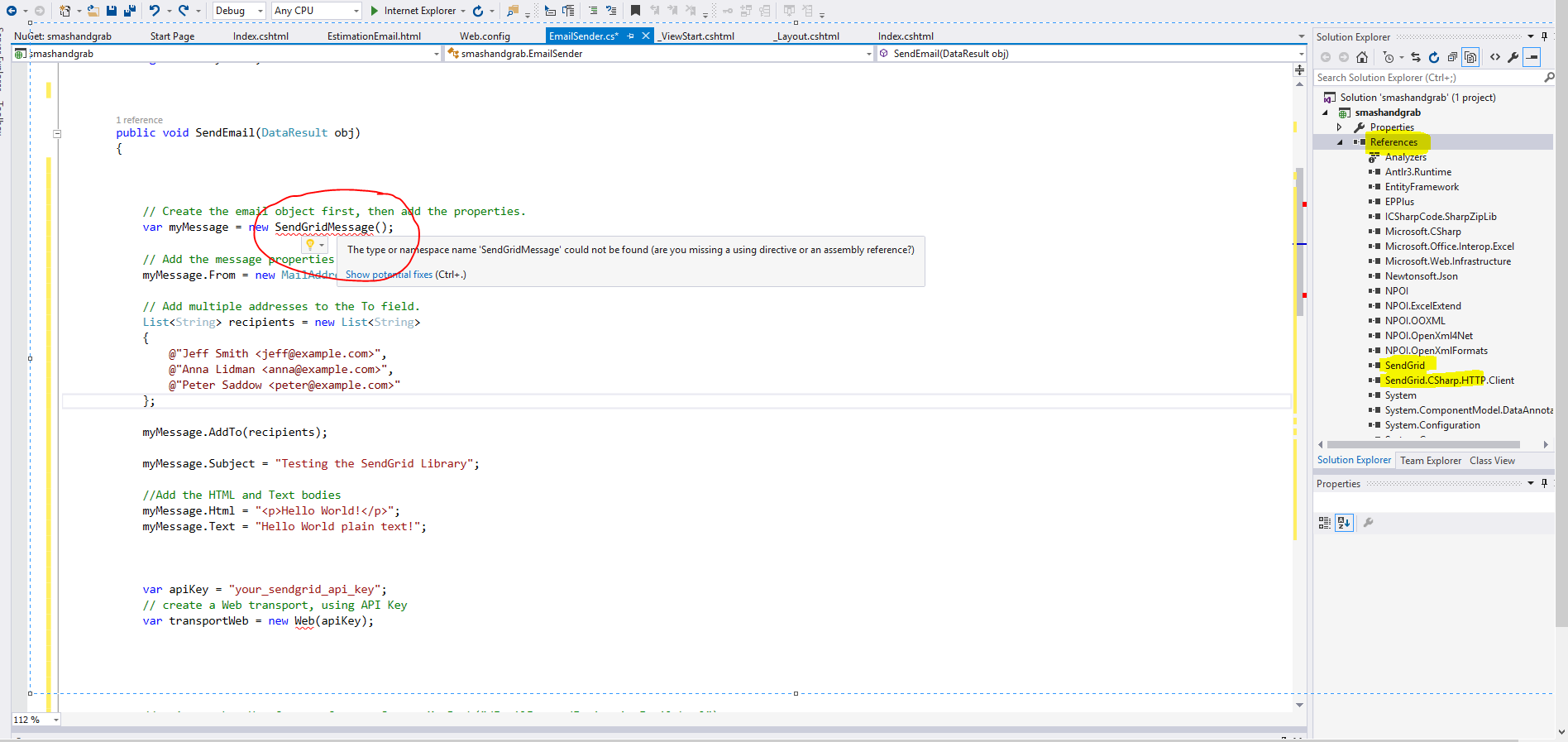Close the EmailSender.cs tab
1568x742 pixels.
click(646, 36)
